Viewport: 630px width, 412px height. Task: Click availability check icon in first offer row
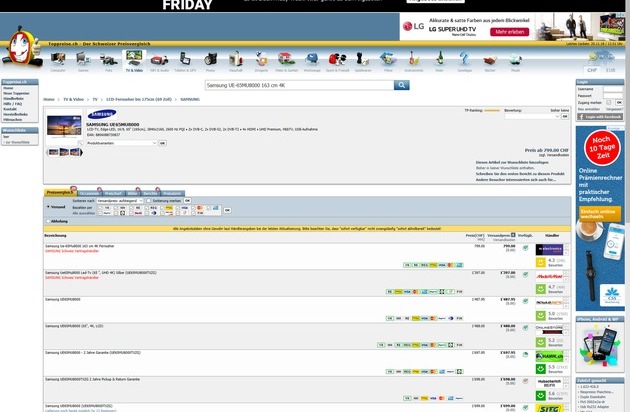click(x=525, y=248)
